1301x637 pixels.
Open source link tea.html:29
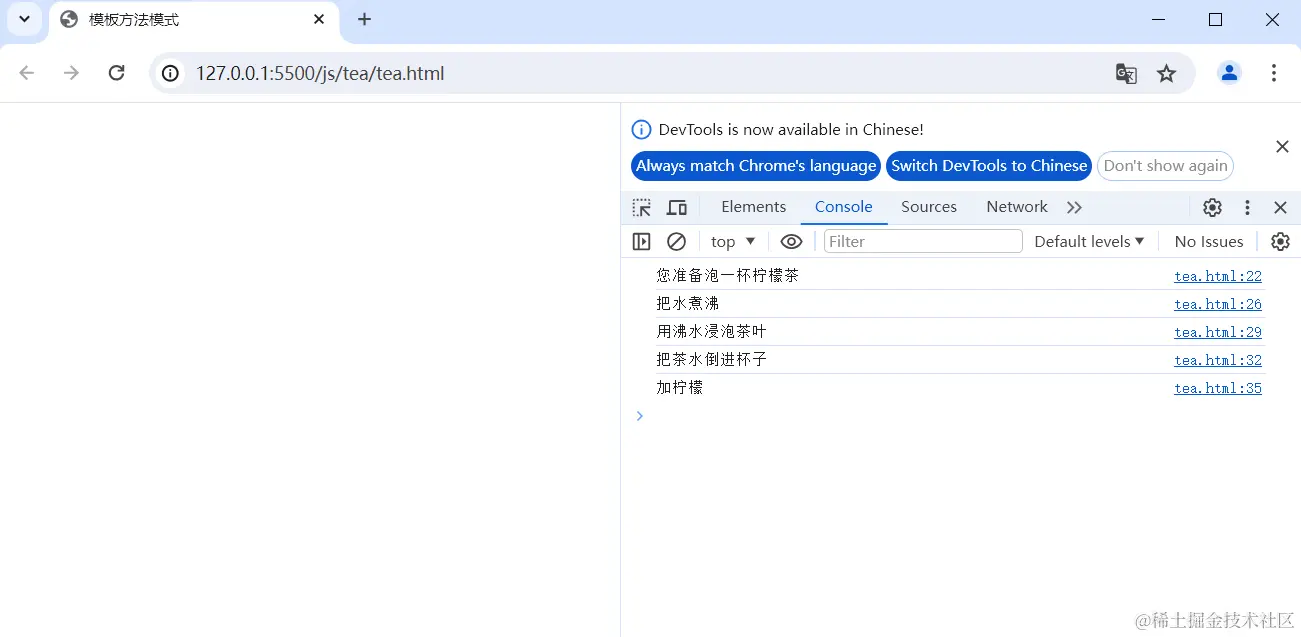coord(1218,332)
